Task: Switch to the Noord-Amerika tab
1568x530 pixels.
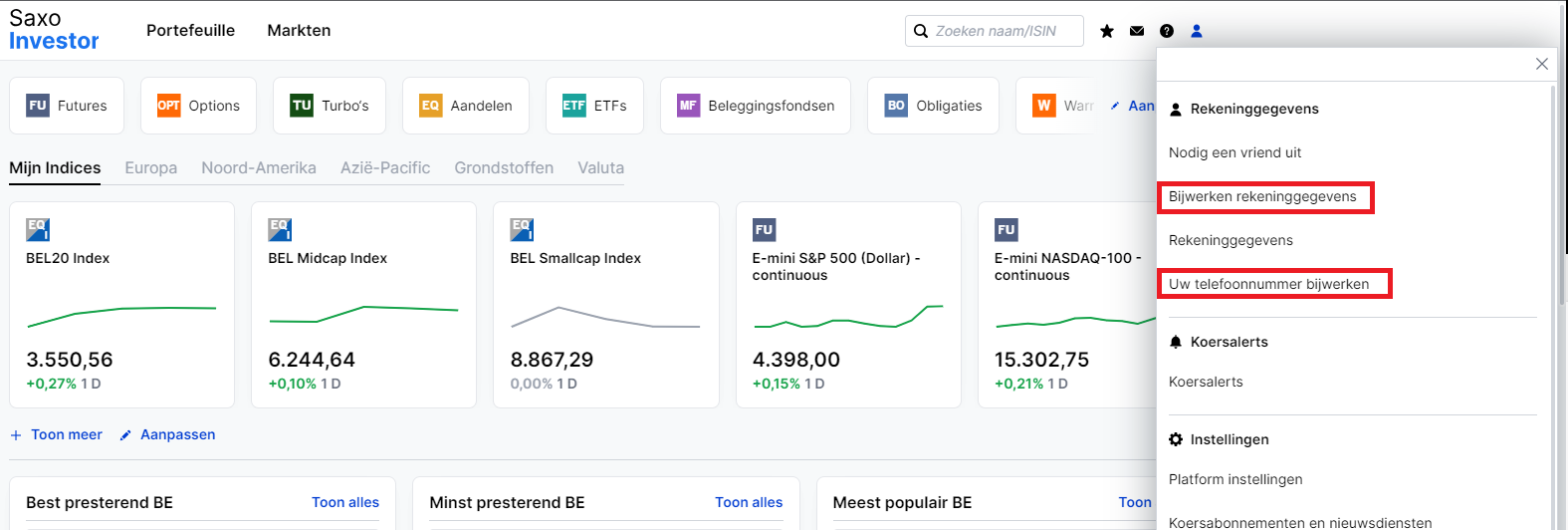Action: [x=259, y=167]
